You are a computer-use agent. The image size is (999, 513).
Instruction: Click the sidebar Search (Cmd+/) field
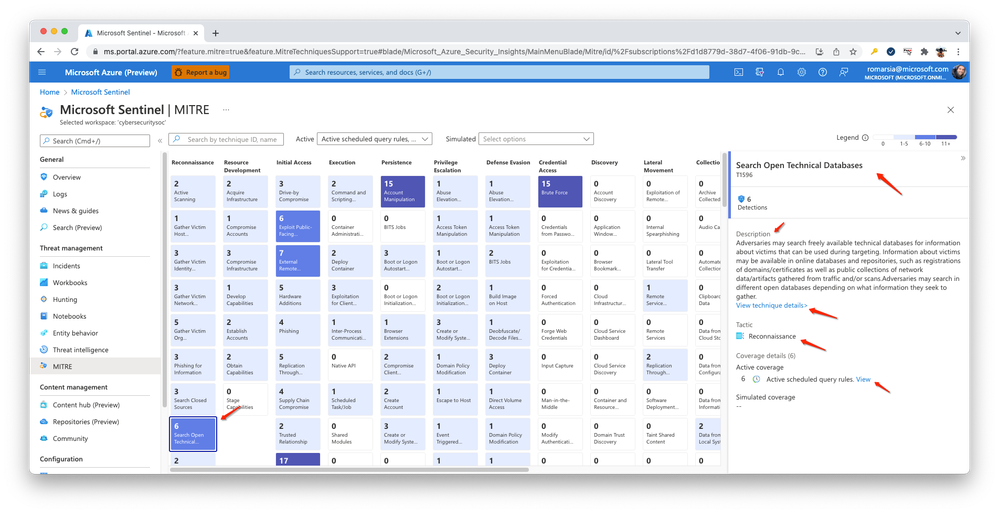(95, 140)
